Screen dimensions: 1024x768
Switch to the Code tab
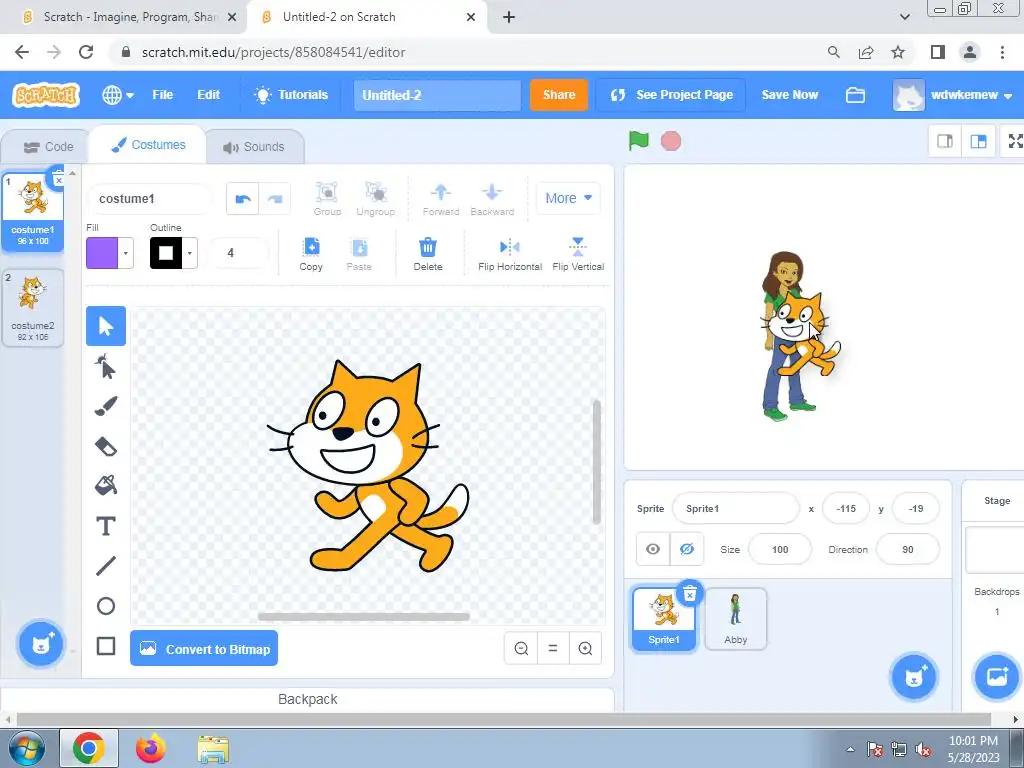[x=48, y=147]
